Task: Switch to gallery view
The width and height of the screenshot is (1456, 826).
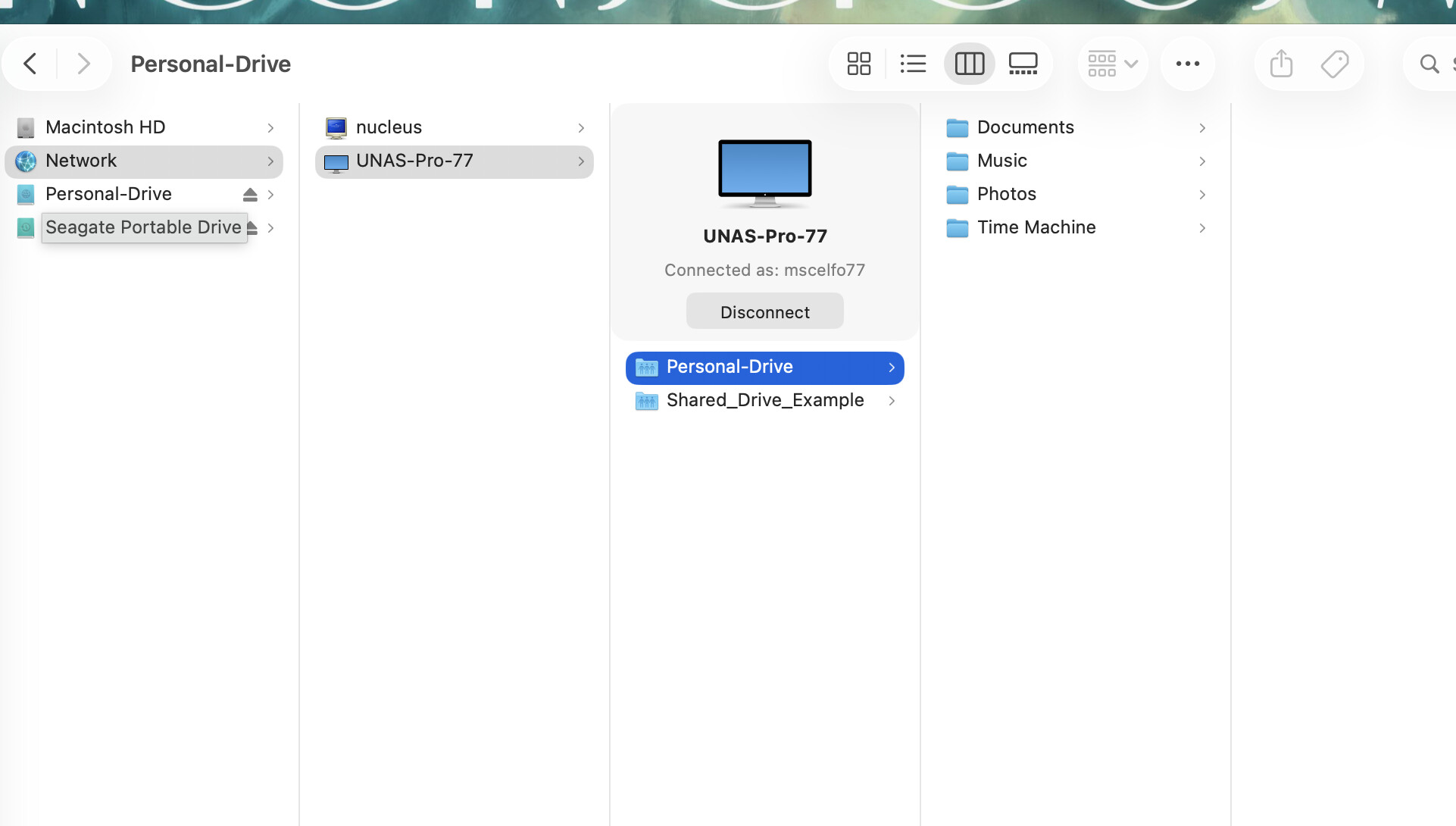Action: (x=1023, y=64)
